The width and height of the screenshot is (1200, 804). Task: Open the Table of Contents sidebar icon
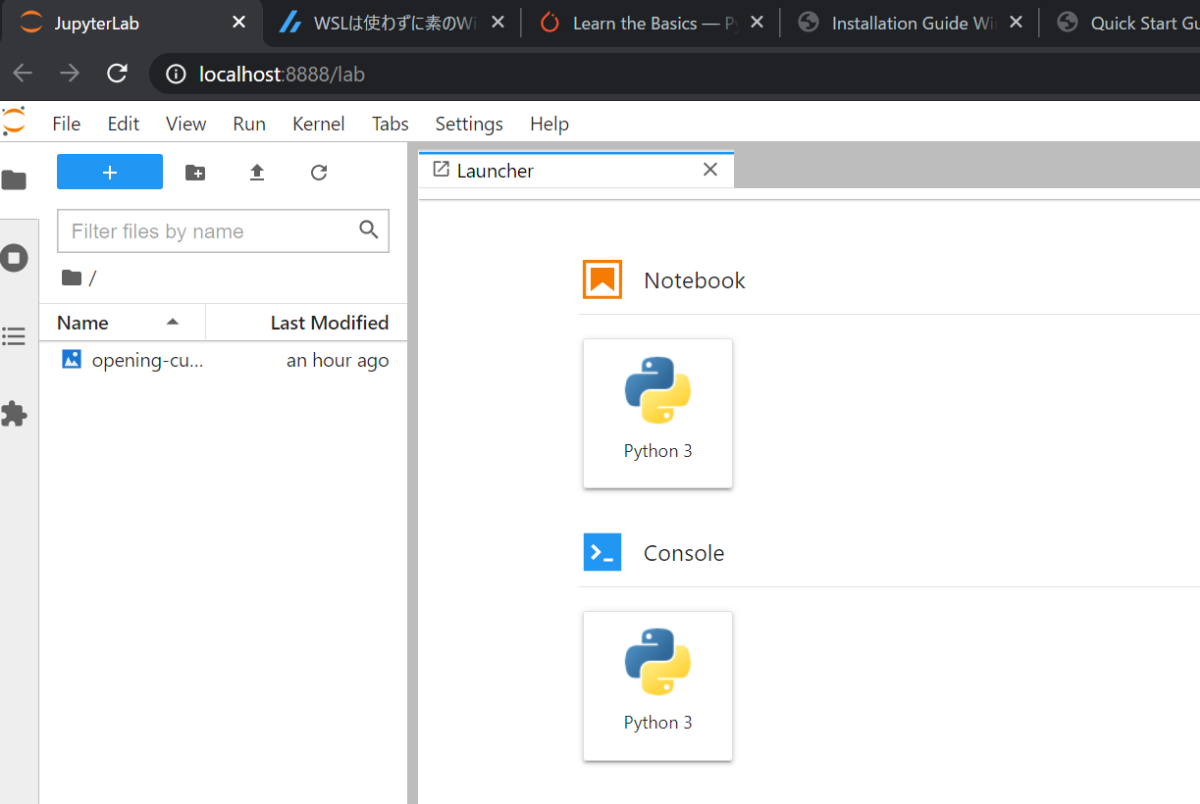pos(14,336)
